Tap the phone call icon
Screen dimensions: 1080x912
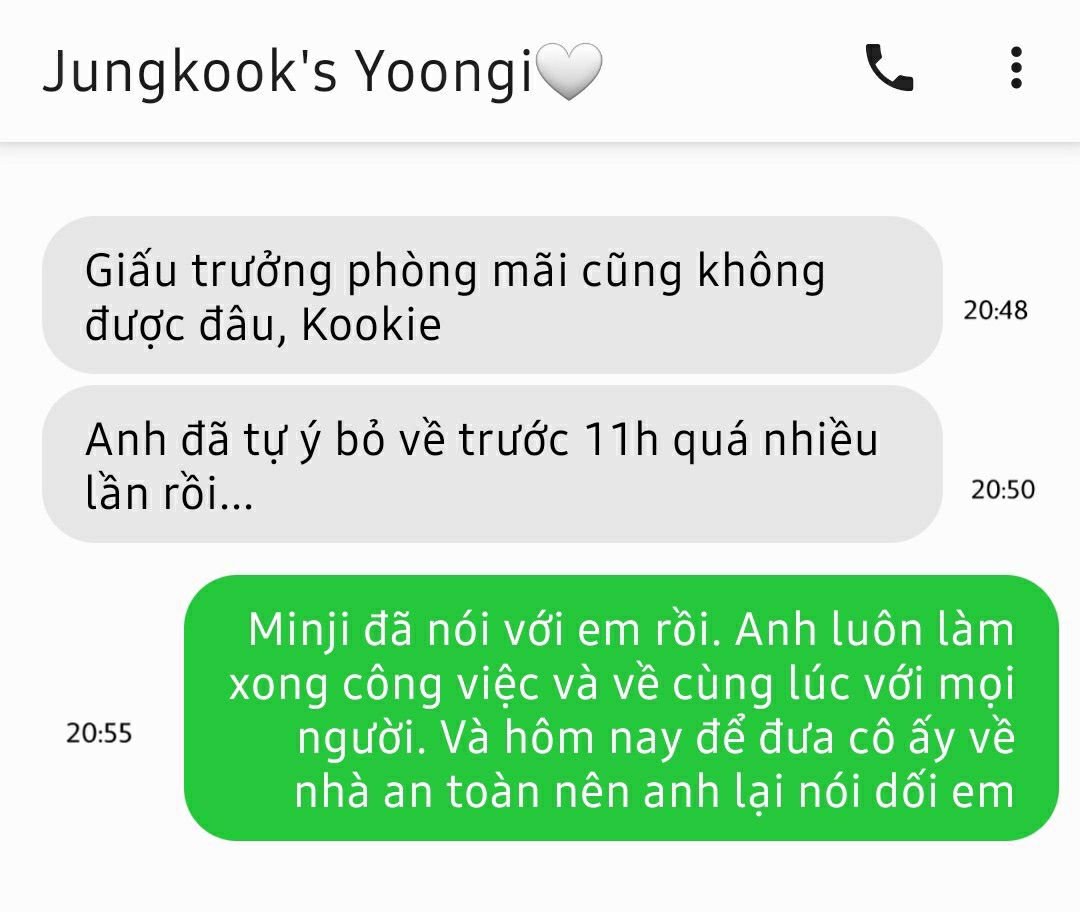pos(889,68)
